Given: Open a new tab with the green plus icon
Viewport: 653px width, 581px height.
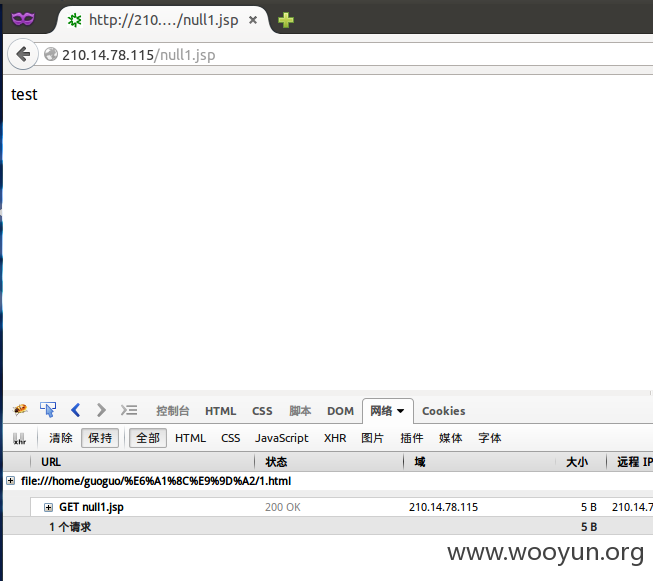Looking at the screenshot, I should tap(286, 20).
